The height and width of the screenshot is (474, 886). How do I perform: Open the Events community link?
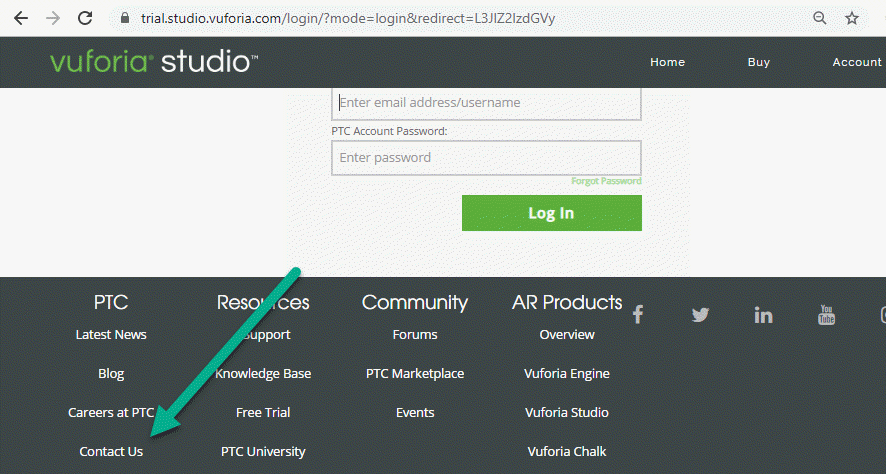click(415, 412)
